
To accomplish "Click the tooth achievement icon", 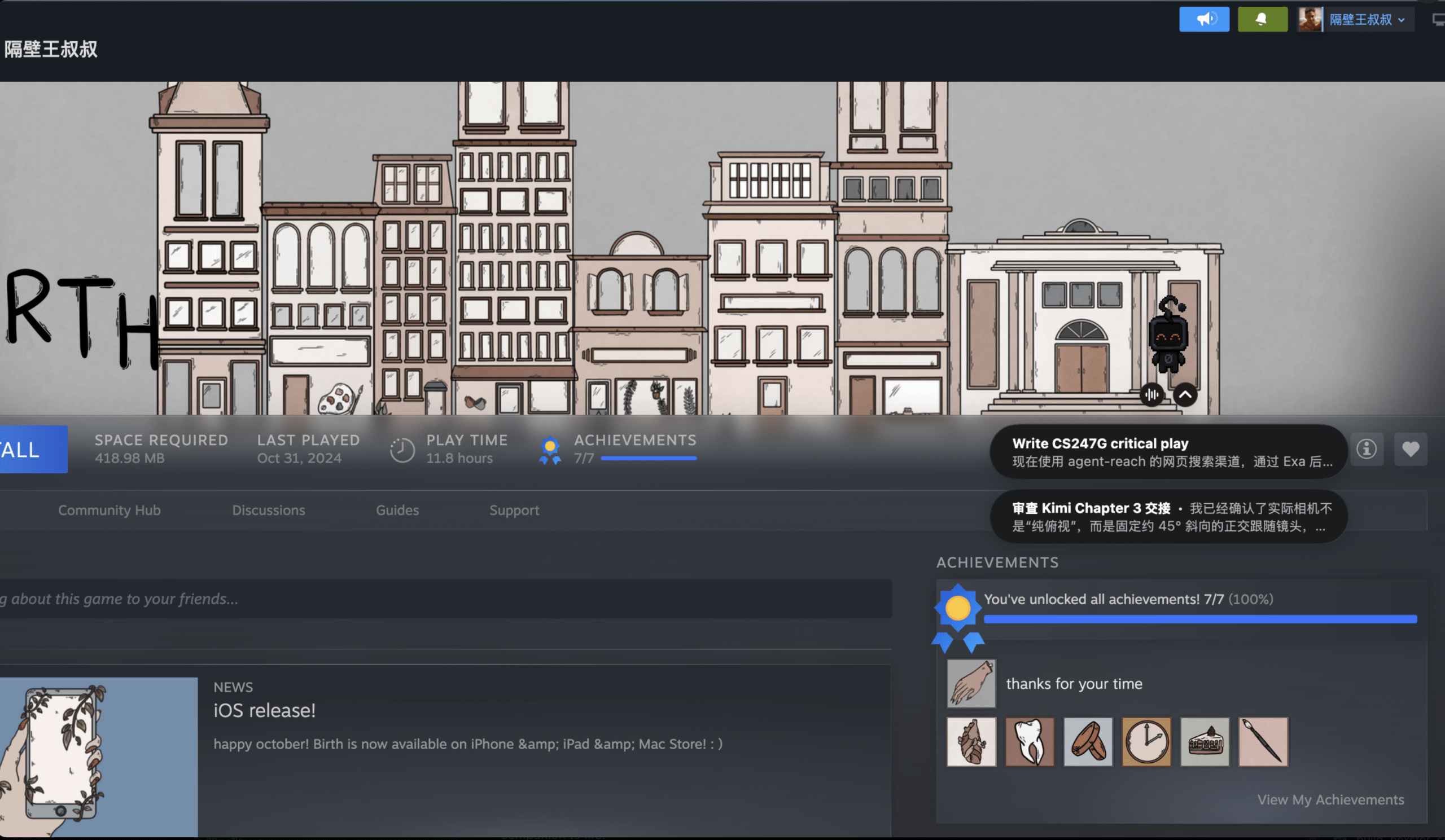I will (1030, 742).
